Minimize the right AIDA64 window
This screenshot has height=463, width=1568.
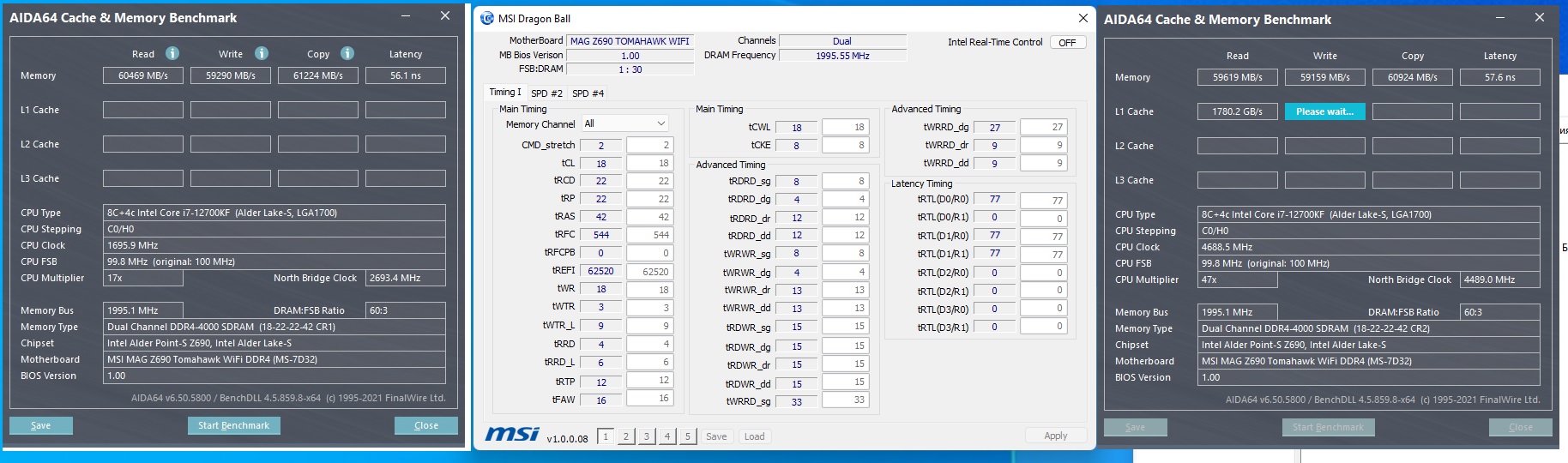click(x=1500, y=17)
